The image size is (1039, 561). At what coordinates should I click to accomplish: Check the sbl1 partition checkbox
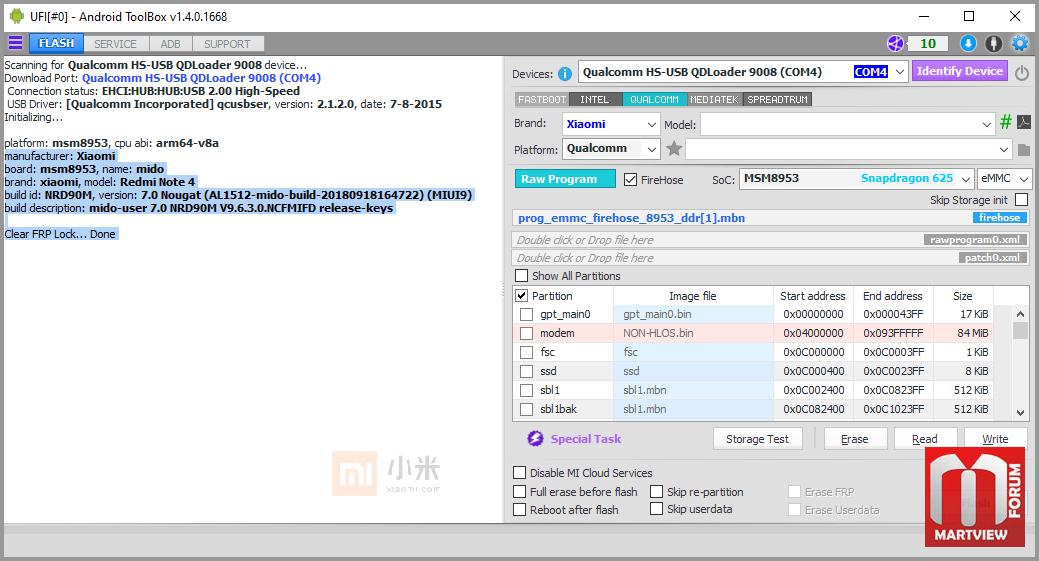(527, 390)
